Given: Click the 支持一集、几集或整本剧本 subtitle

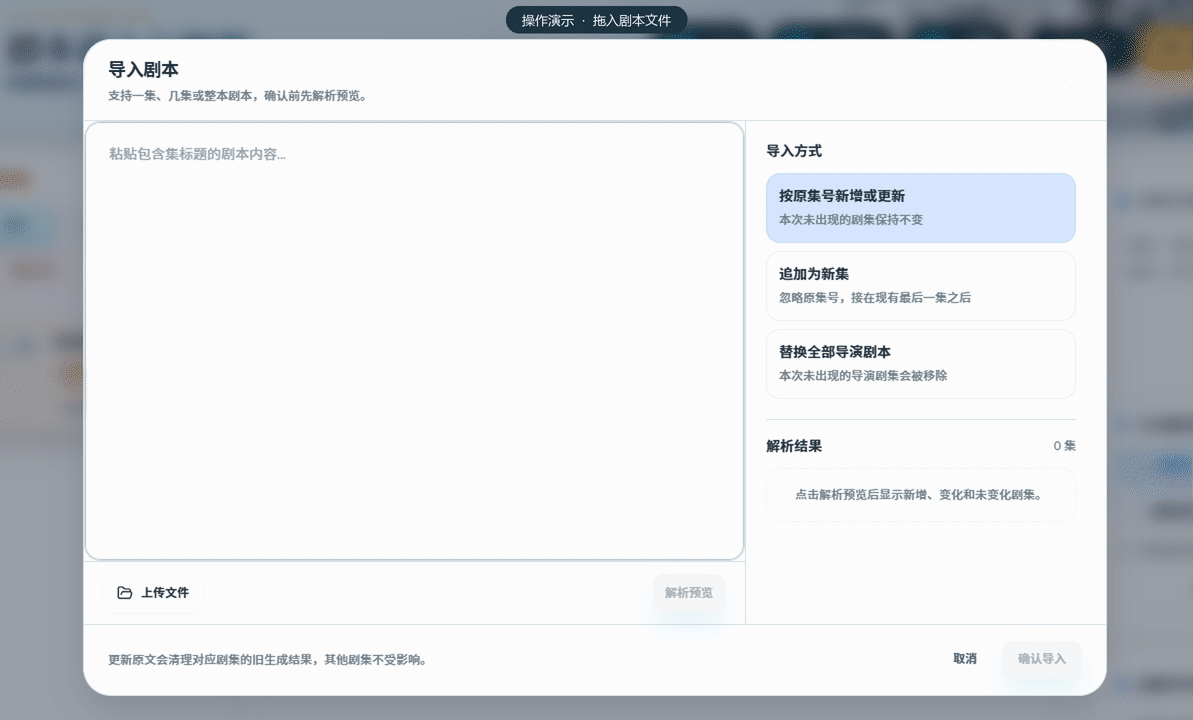Looking at the screenshot, I should [x=237, y=96].
